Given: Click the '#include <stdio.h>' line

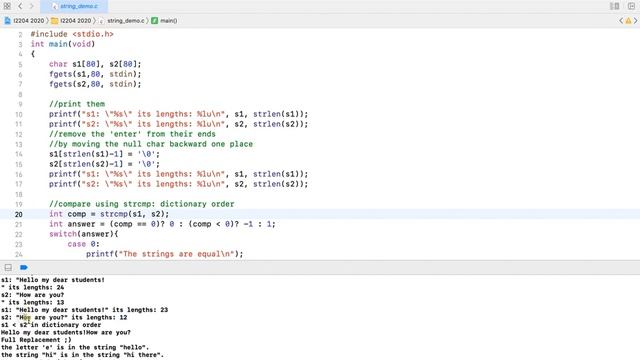Looking at the screenshot, I should (x=72, y=34).
